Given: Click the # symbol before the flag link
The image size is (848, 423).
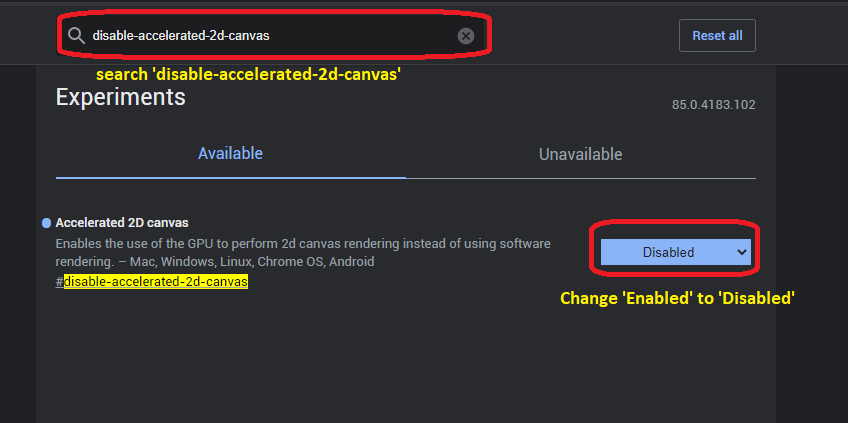Looking at the screenshot, I should pos(59,282).
